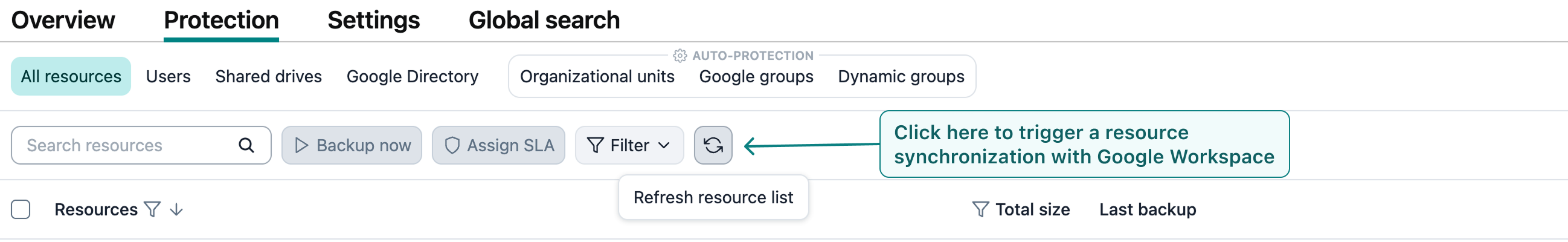Click the refresh resource list sync icon
This screenshot has width=1568, height=242.
pos(713,145)
